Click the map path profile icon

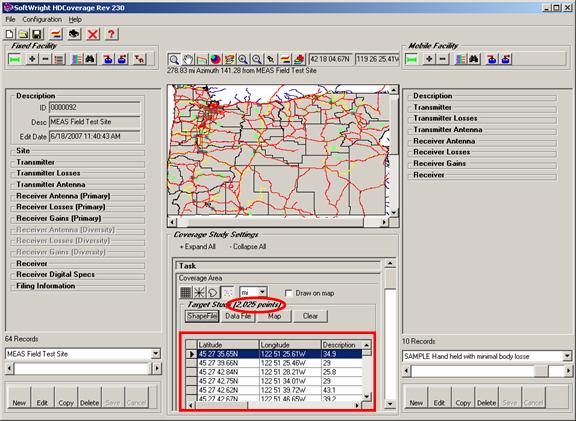202,59
